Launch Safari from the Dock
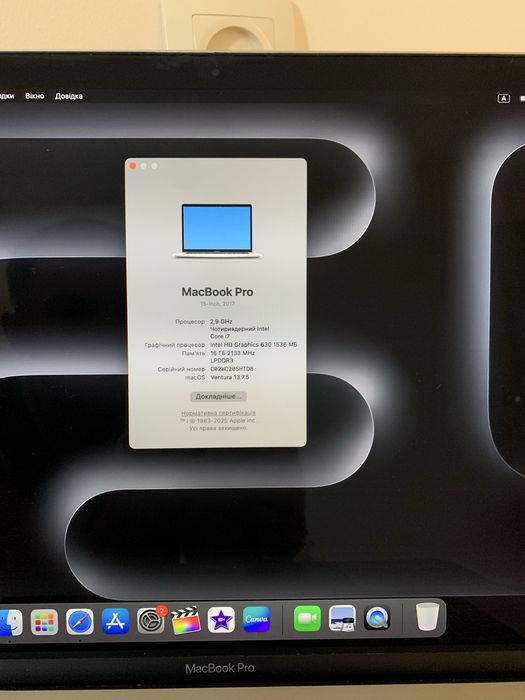 (x=80, y=621)
